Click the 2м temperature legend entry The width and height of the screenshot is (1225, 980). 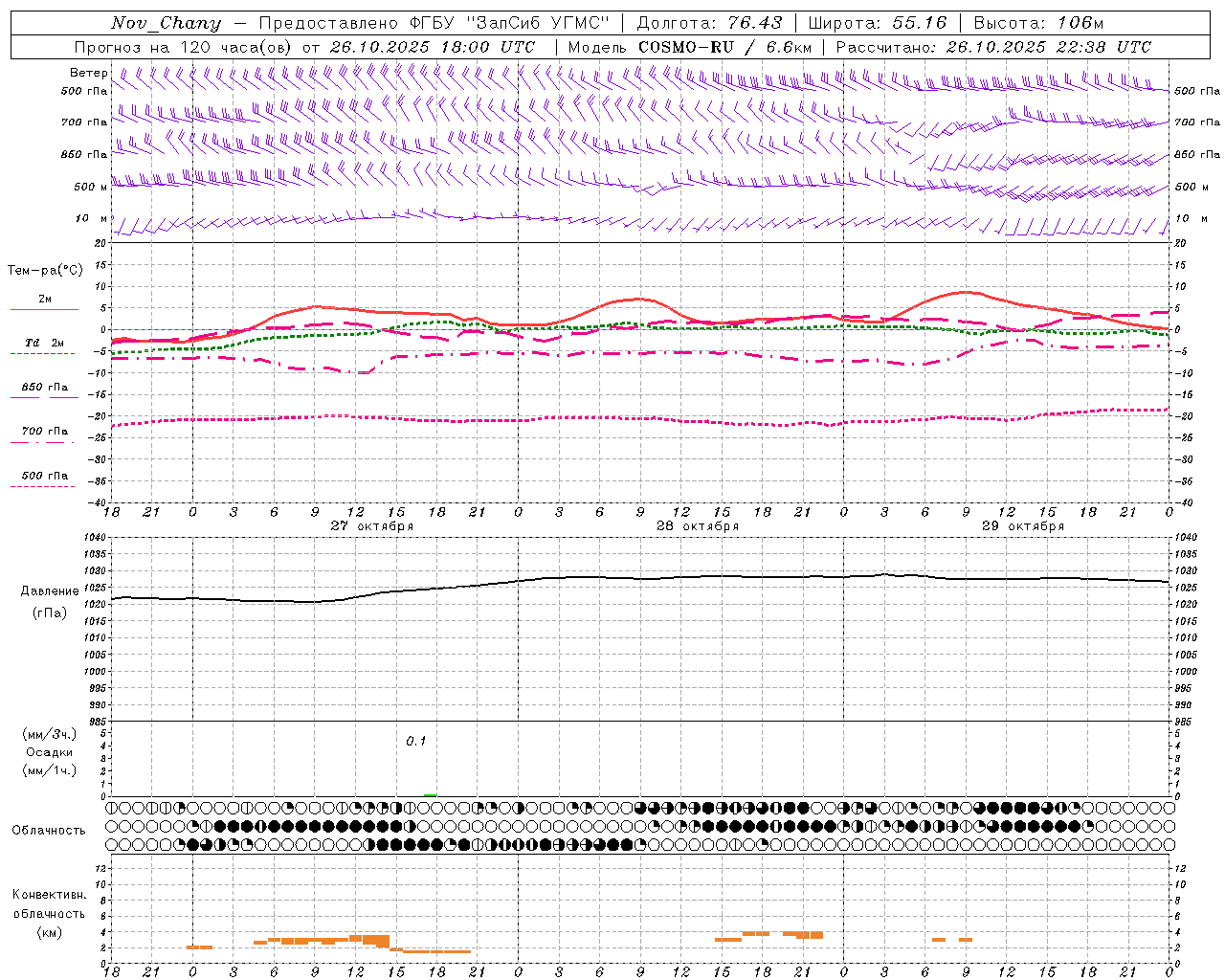[x=45, y=300]
